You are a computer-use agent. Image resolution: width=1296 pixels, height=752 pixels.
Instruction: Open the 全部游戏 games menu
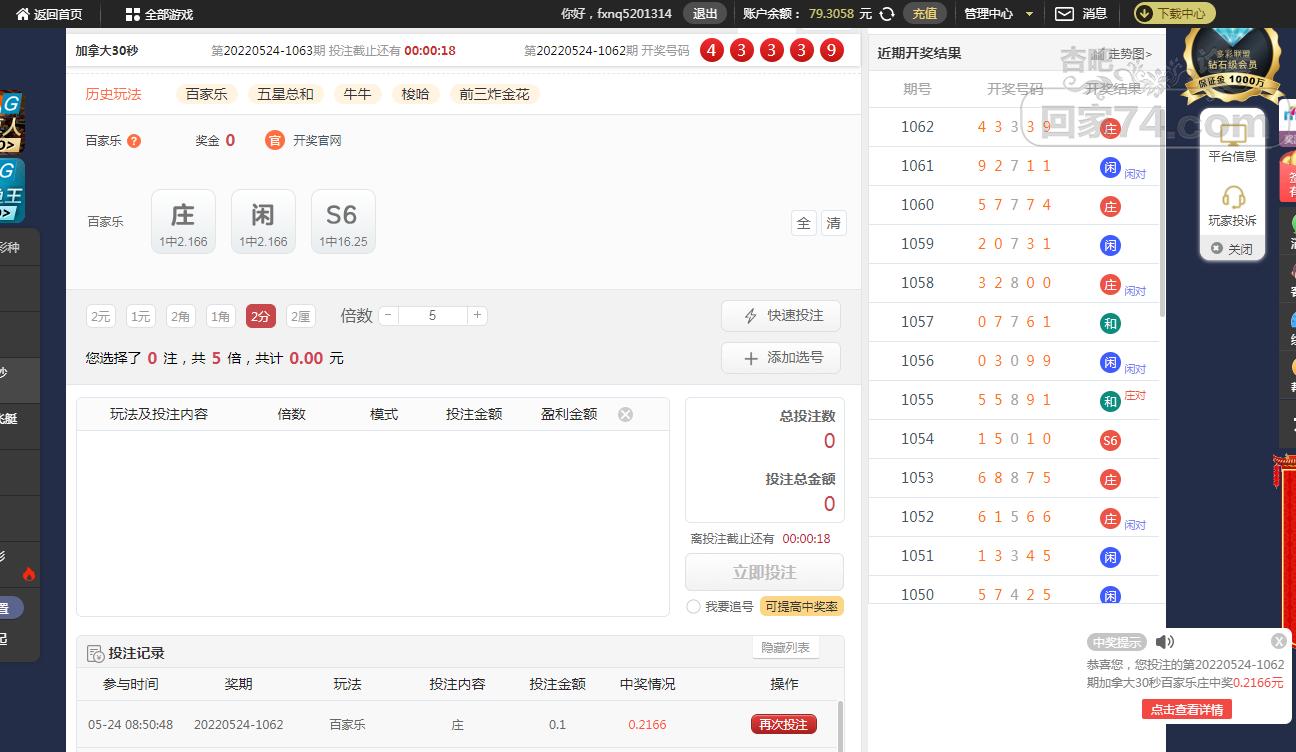pos(159,14)
